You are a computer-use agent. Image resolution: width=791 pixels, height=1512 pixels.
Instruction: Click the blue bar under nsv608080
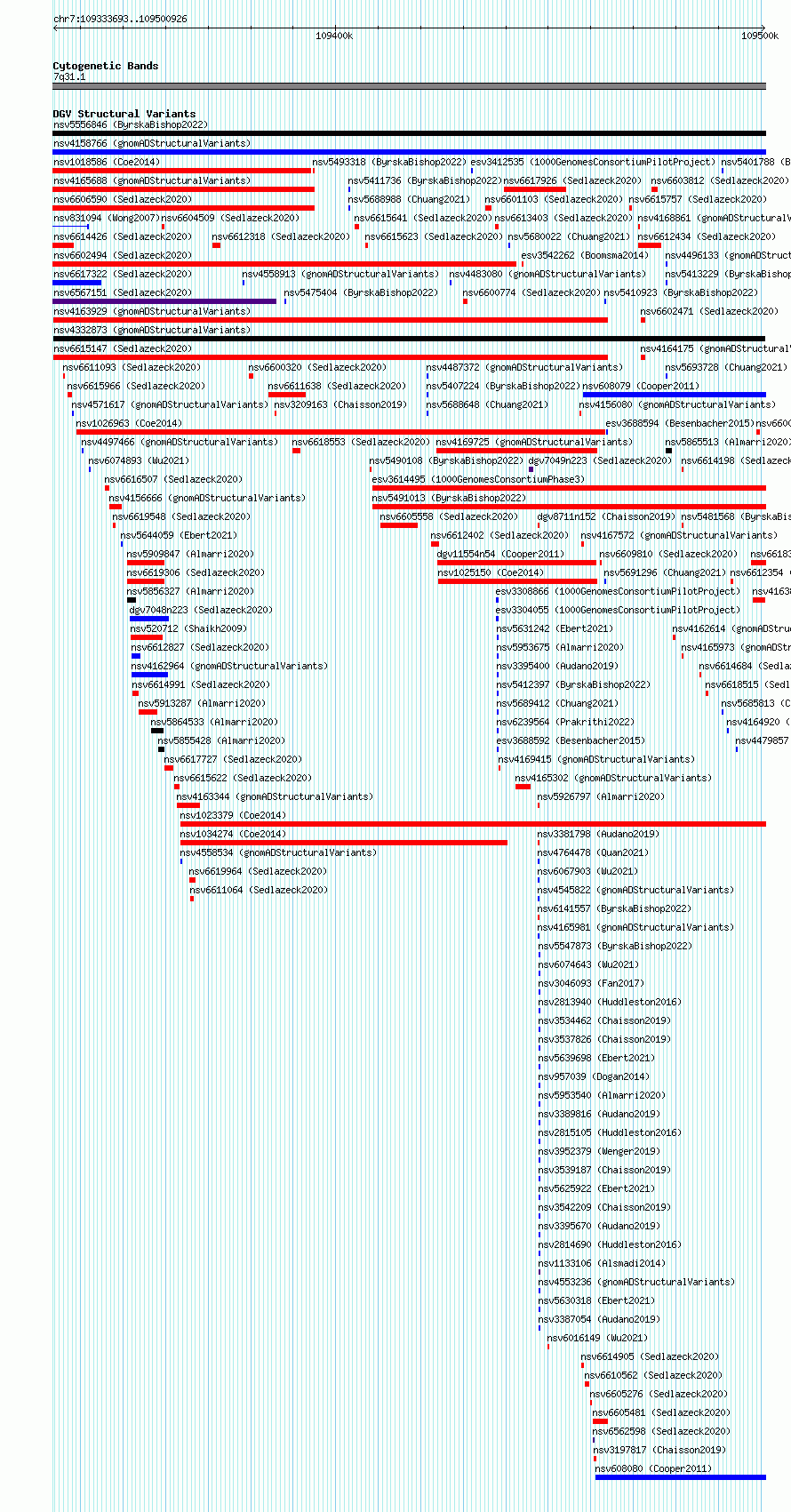pos(680,1477)
